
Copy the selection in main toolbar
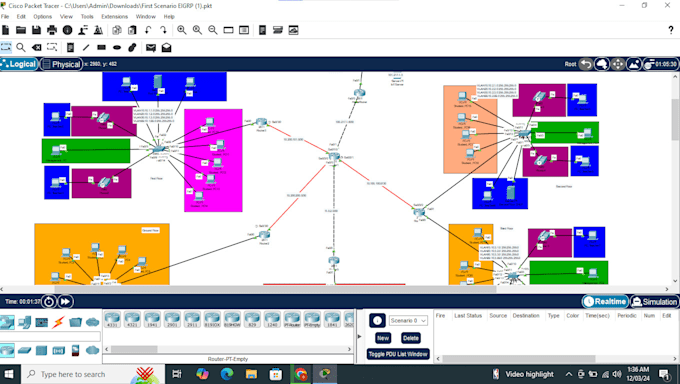point(117,30)
